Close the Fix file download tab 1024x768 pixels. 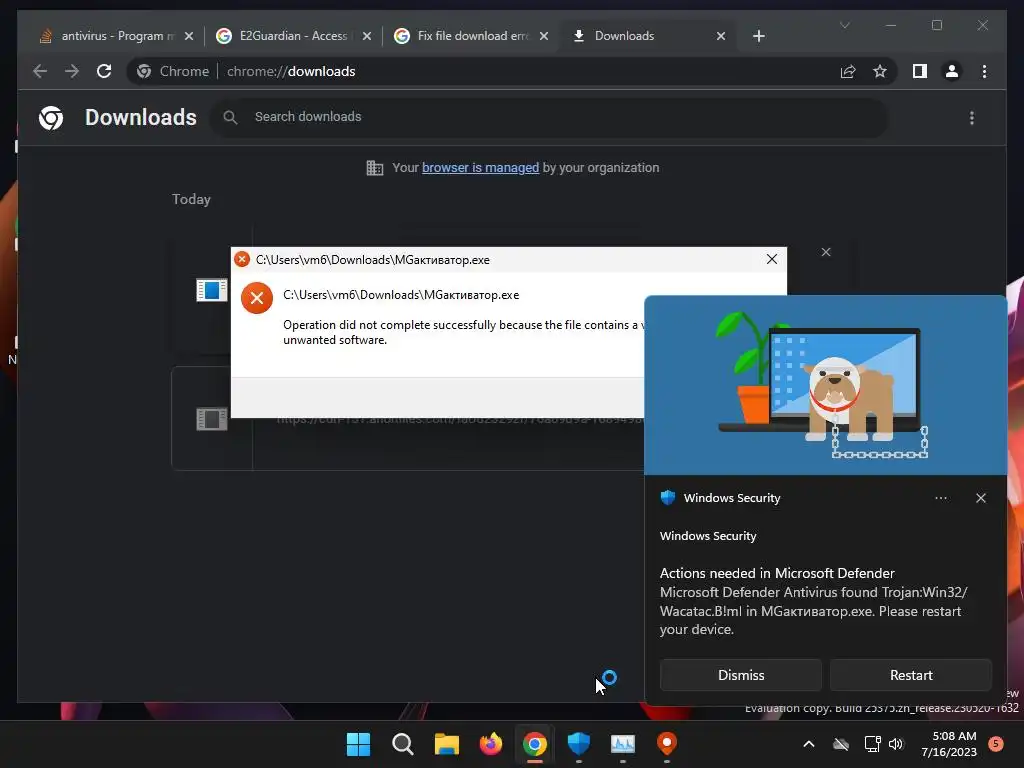[544, 36]
